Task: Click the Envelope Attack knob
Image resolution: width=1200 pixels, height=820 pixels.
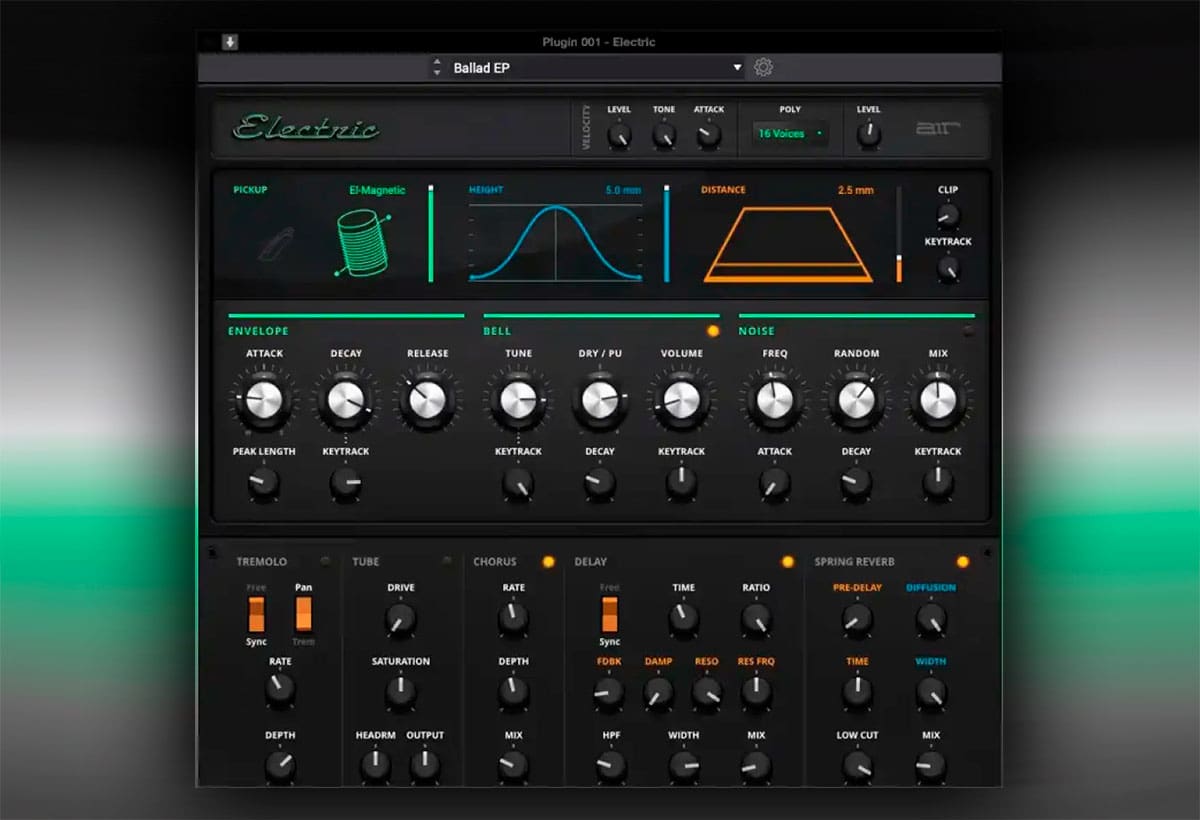Action: coord(264,401)
